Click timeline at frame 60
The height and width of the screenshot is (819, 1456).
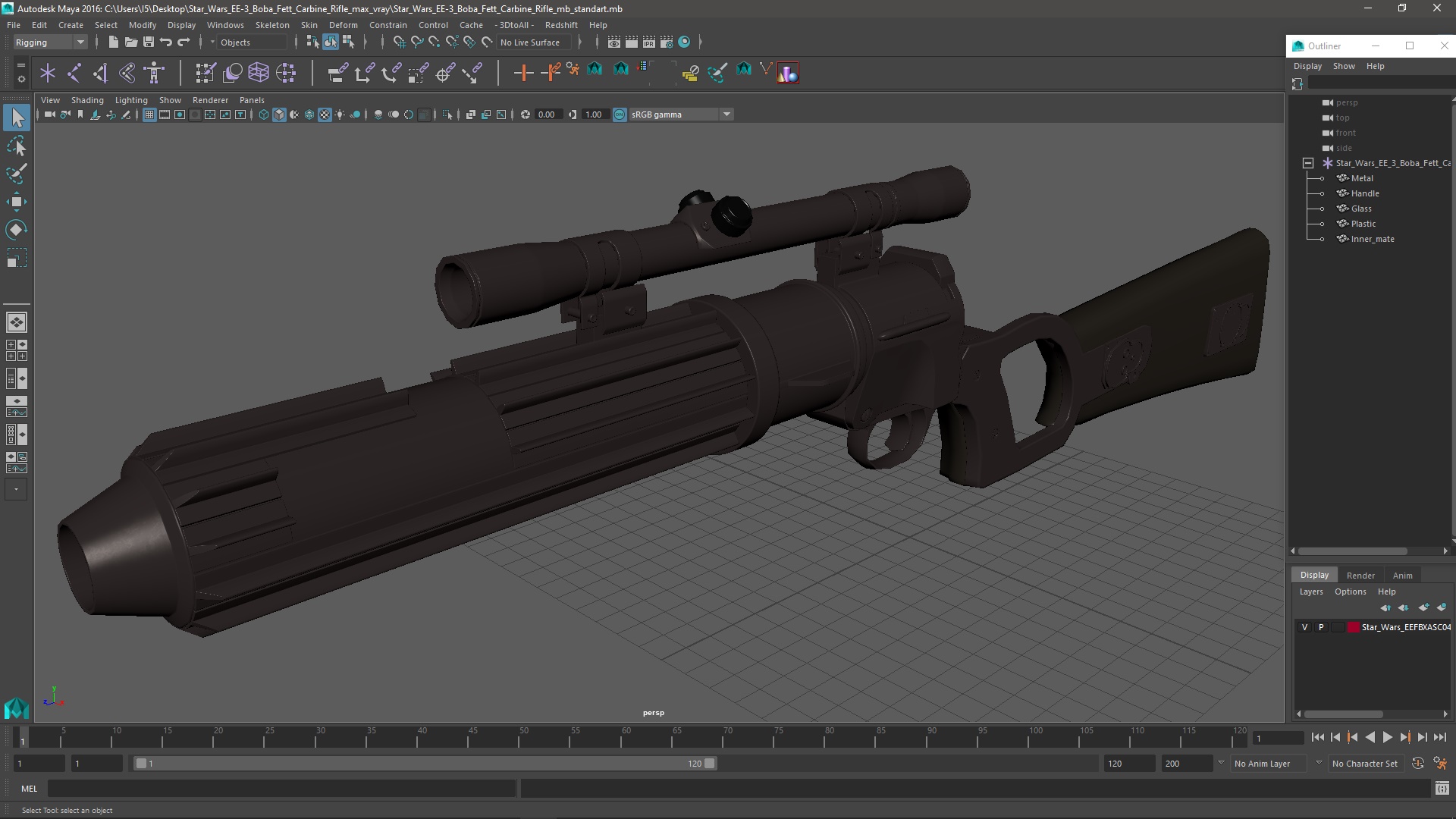[626, 738]
